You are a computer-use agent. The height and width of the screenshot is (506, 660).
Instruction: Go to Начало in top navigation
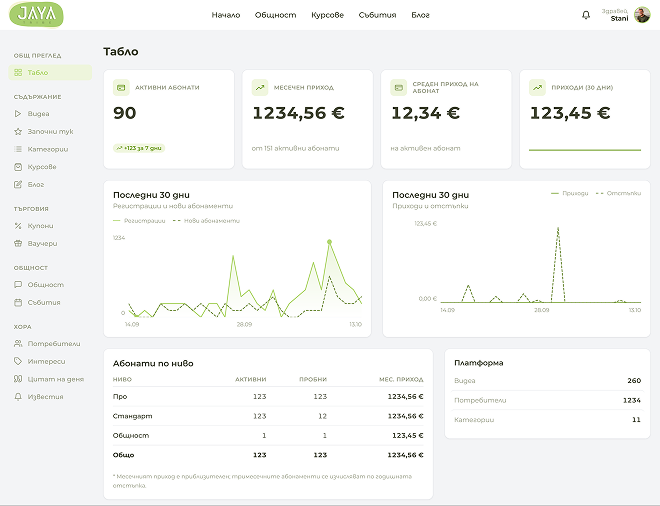[x=226, y=15]
